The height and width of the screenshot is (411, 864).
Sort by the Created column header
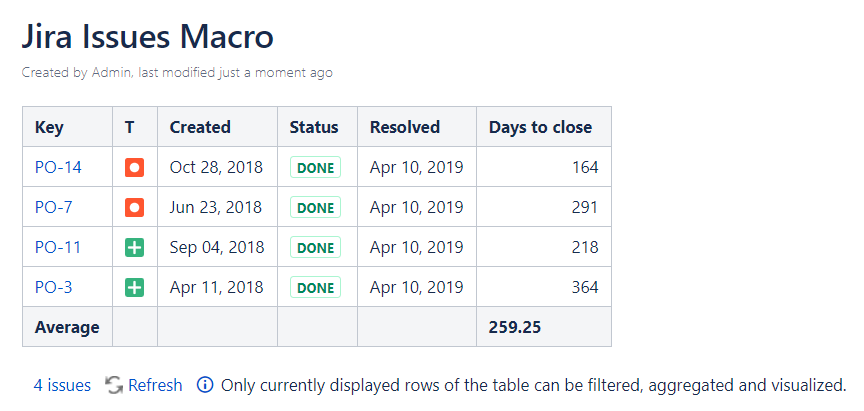(200, 127)
